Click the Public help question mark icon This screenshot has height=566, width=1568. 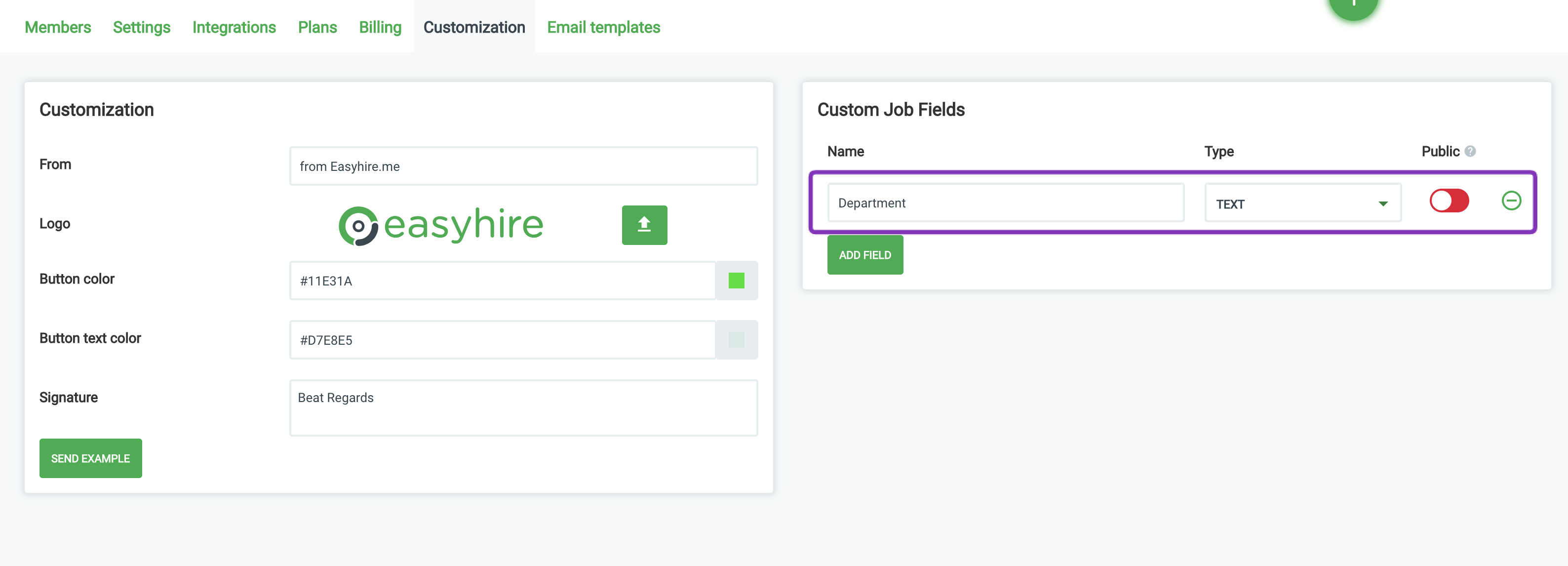(1470, 152)
